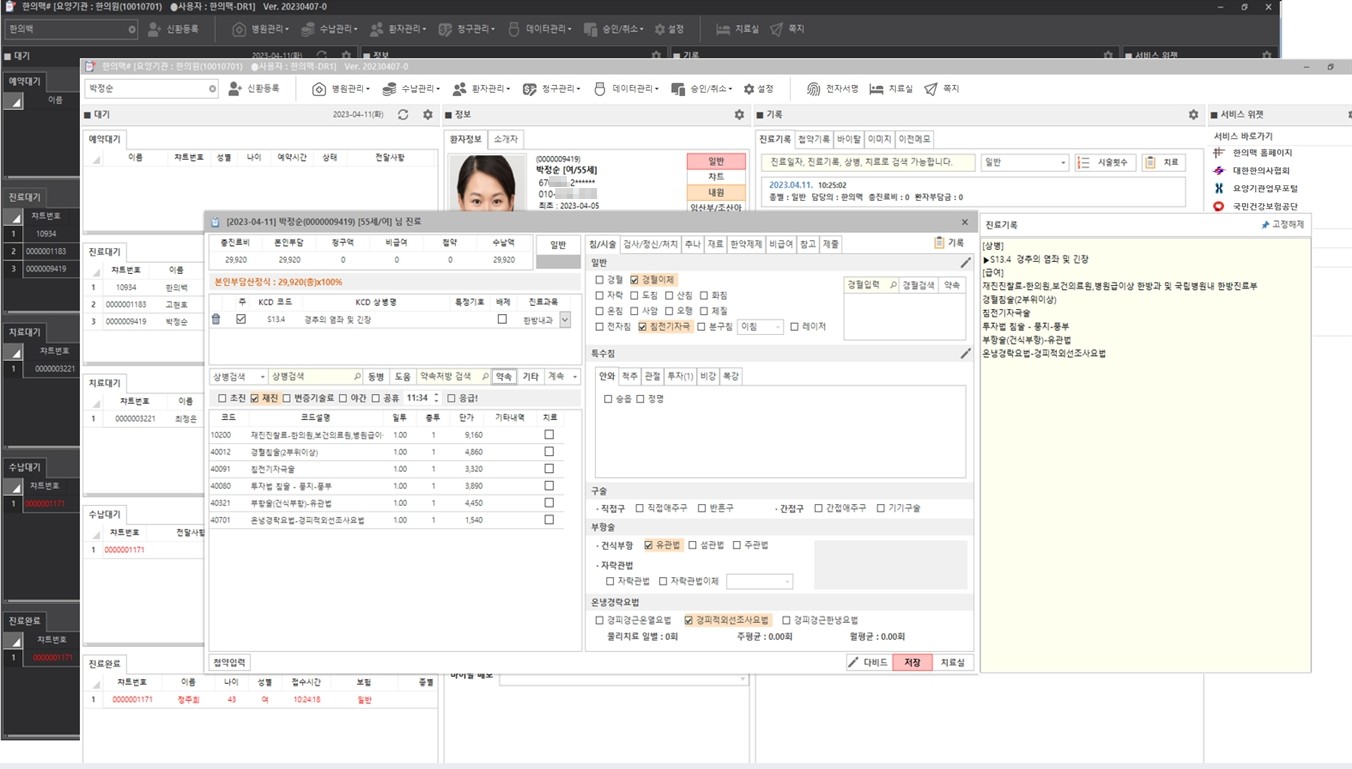This screenshot has height=769, width=1352.
Task: Click the 전자서명 fingerprint icon
Action: click(x=813, y=89)
